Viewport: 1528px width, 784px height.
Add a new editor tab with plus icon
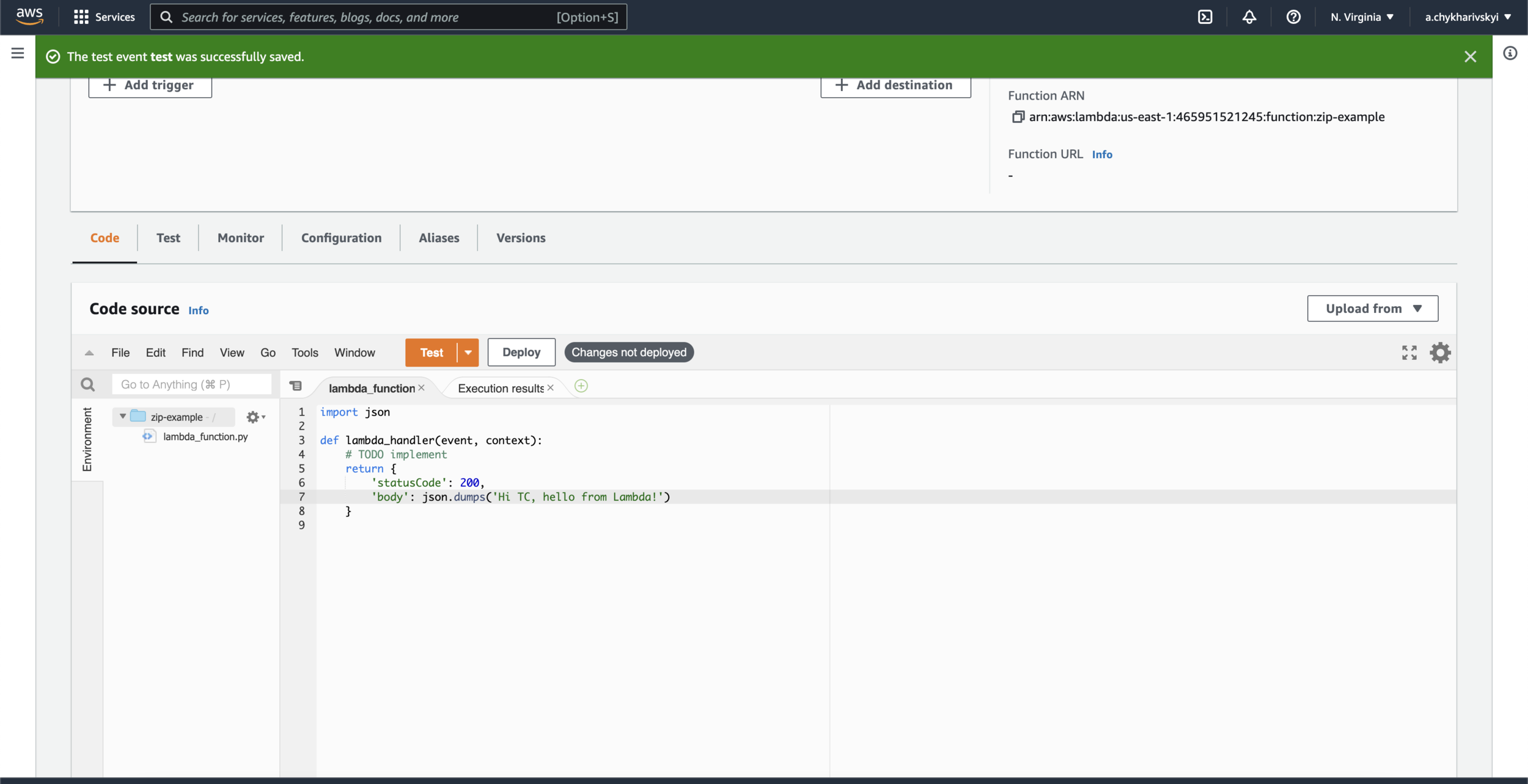pyautogui.click(x=581, y=386)
